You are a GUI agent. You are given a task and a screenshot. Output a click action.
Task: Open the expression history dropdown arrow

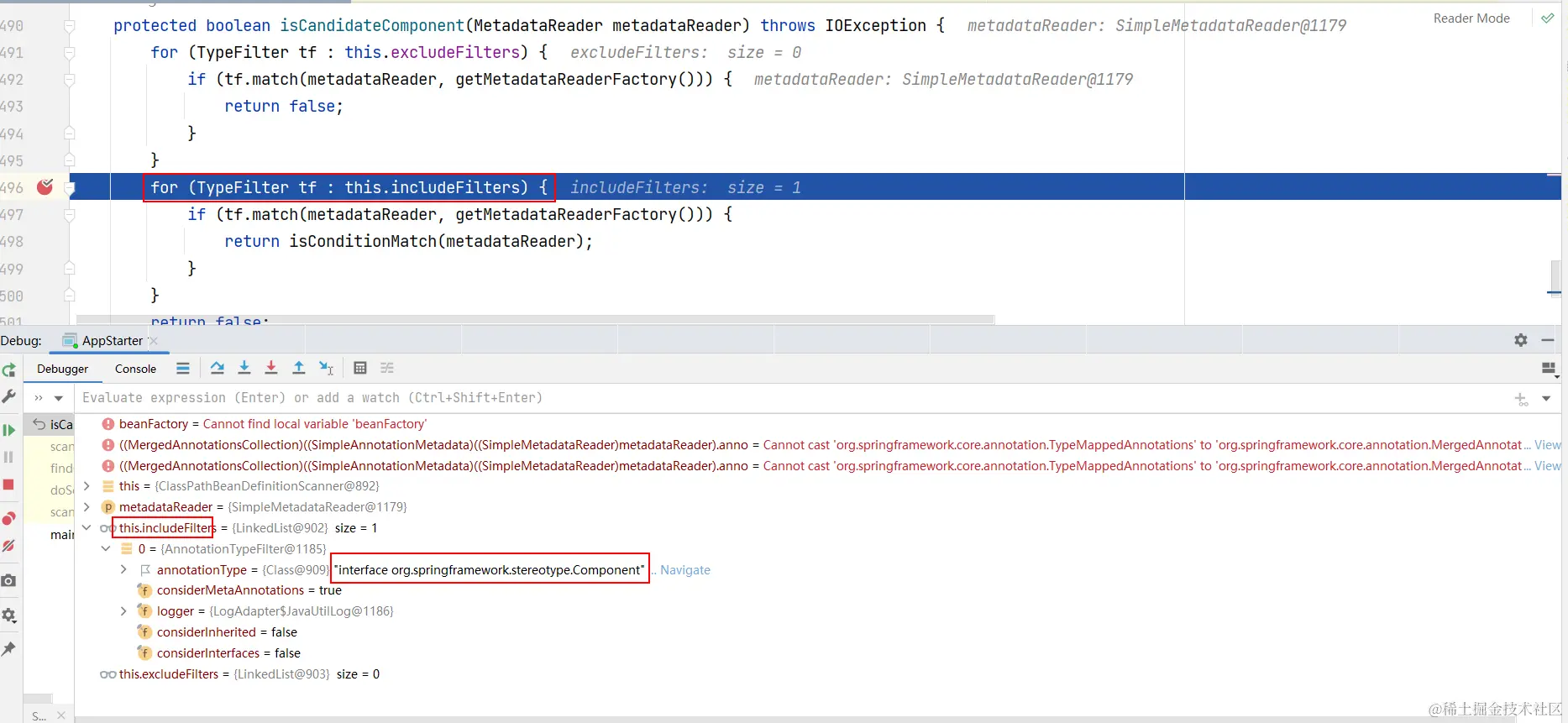[x=1546, y=399]
